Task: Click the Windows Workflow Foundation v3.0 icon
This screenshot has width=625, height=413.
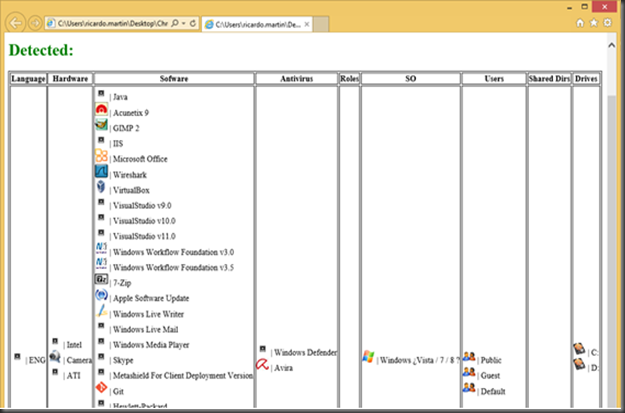Action: pyautogui.click(x=101, y=249)
